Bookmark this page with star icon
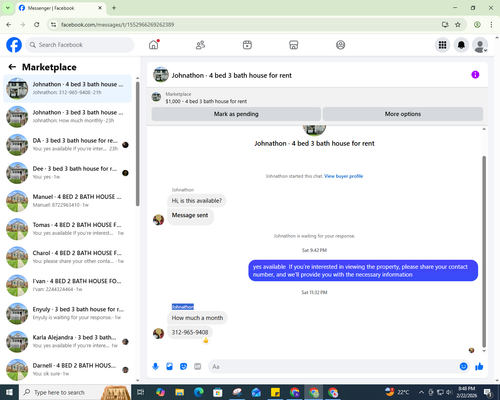This screenshot has height=400, width=500. (458, 24)
